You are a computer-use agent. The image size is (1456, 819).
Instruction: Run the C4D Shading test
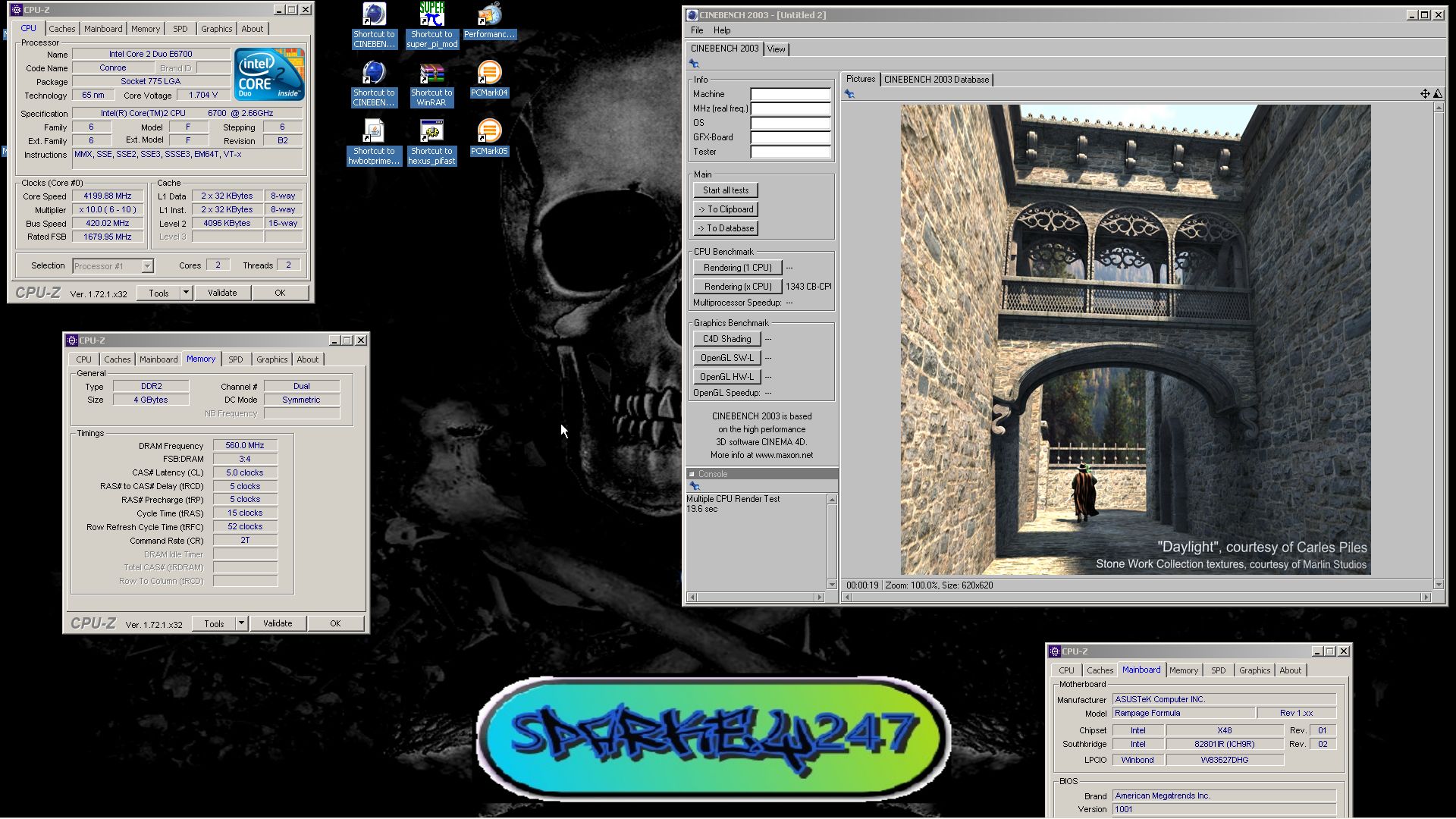726,339
